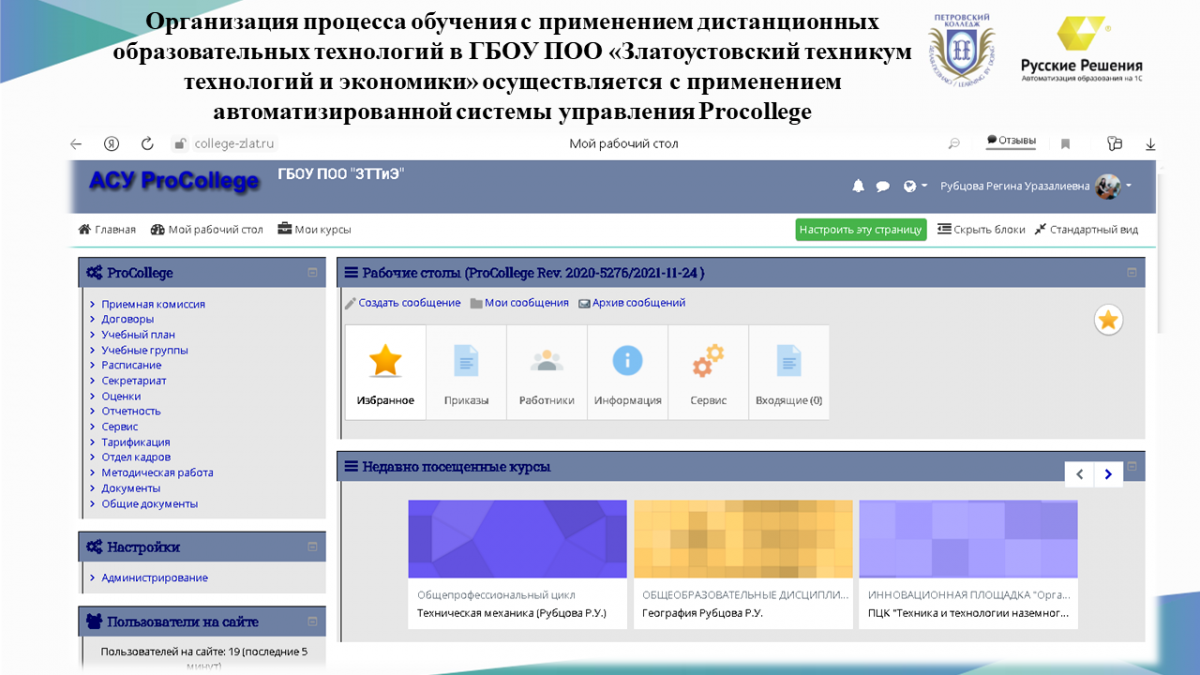Open Техническая механика course card
The image size is (1200, 675).
click(x=518, y=564)
